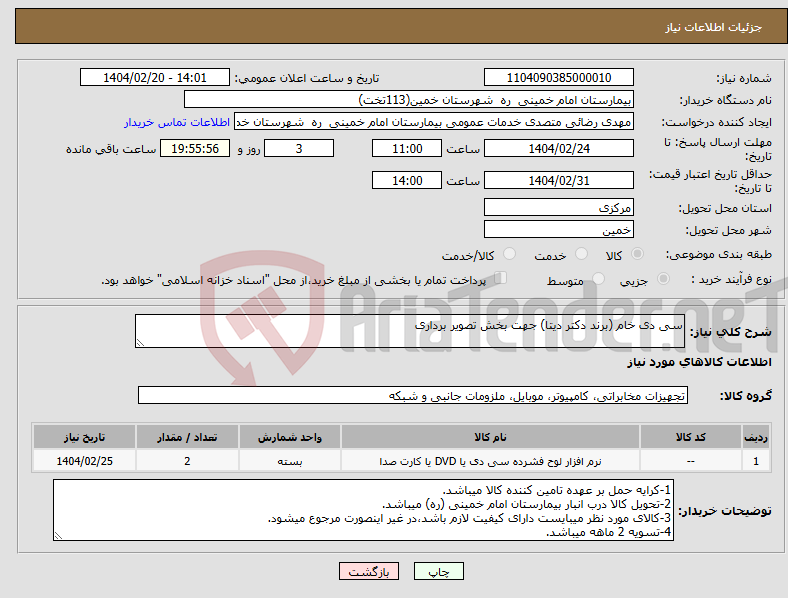
Task: Click the validity time field 14:00
Action: (407, 180)
